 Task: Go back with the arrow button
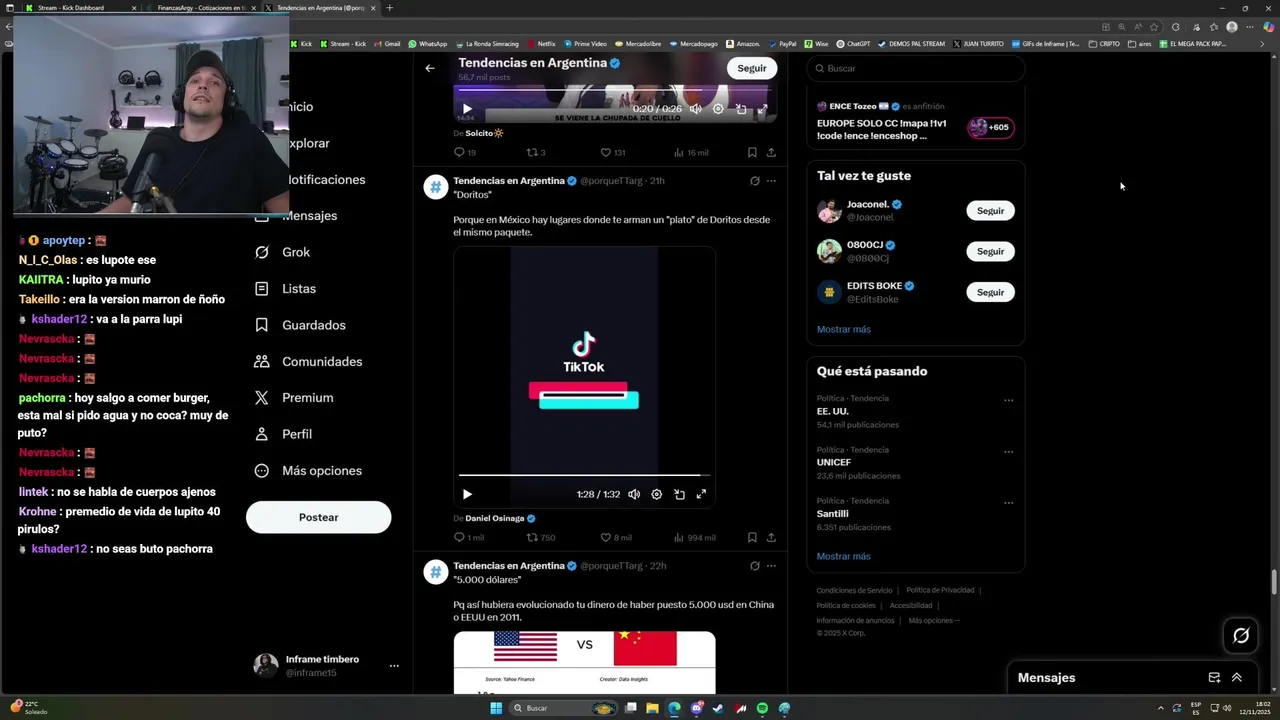click(430, 68)
